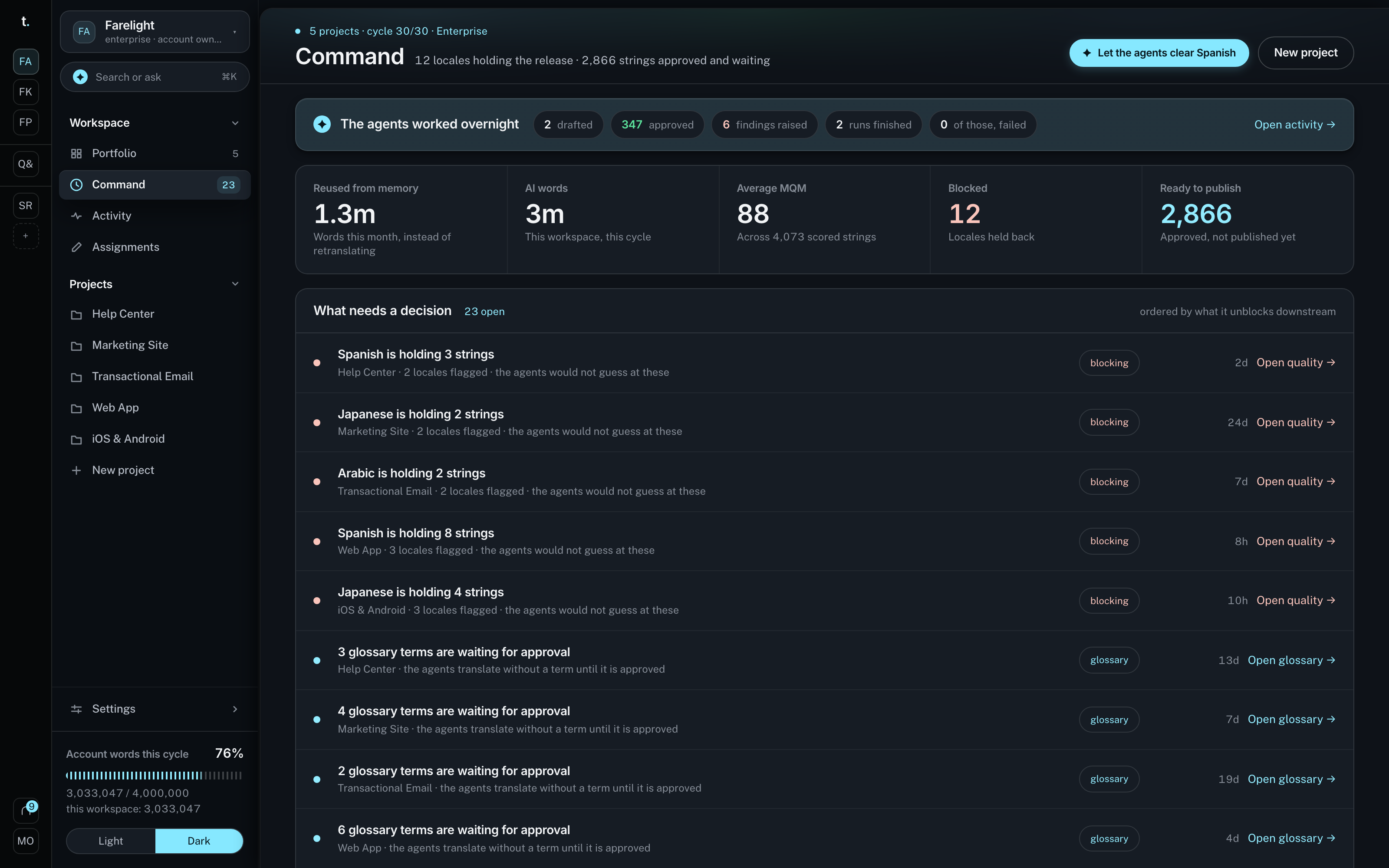The width and height of the screenshot is (1389, 868).
Task: Switch theme to Dark
Action: coord(199,841)
